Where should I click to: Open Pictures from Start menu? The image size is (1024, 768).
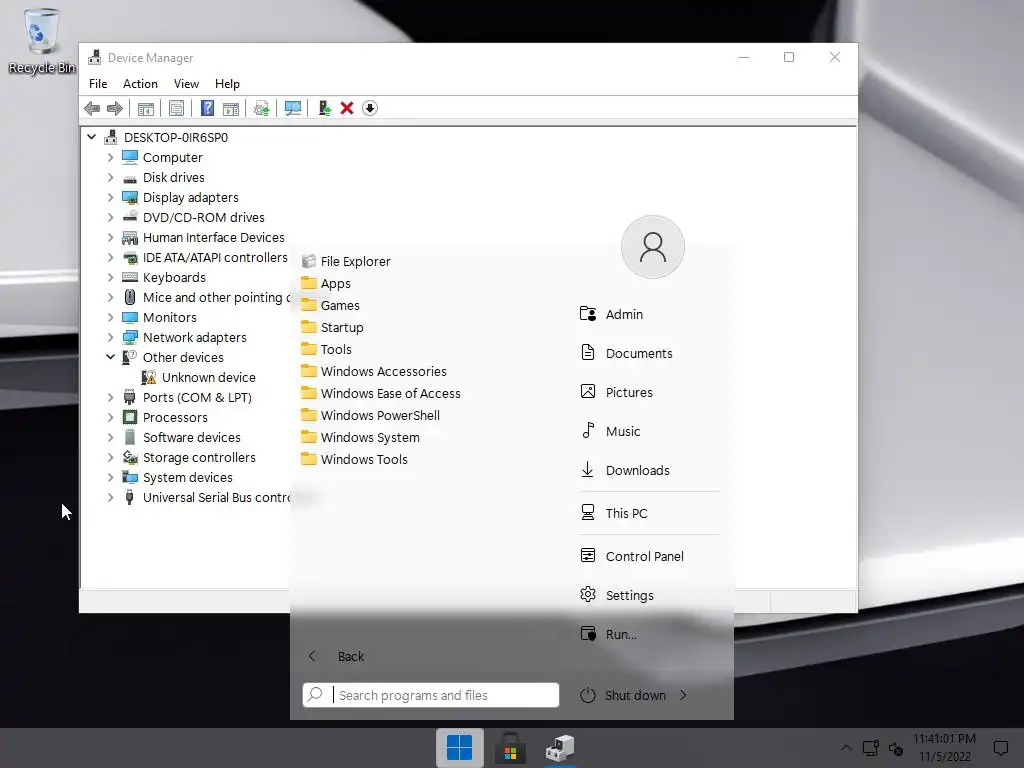[616, 392]
